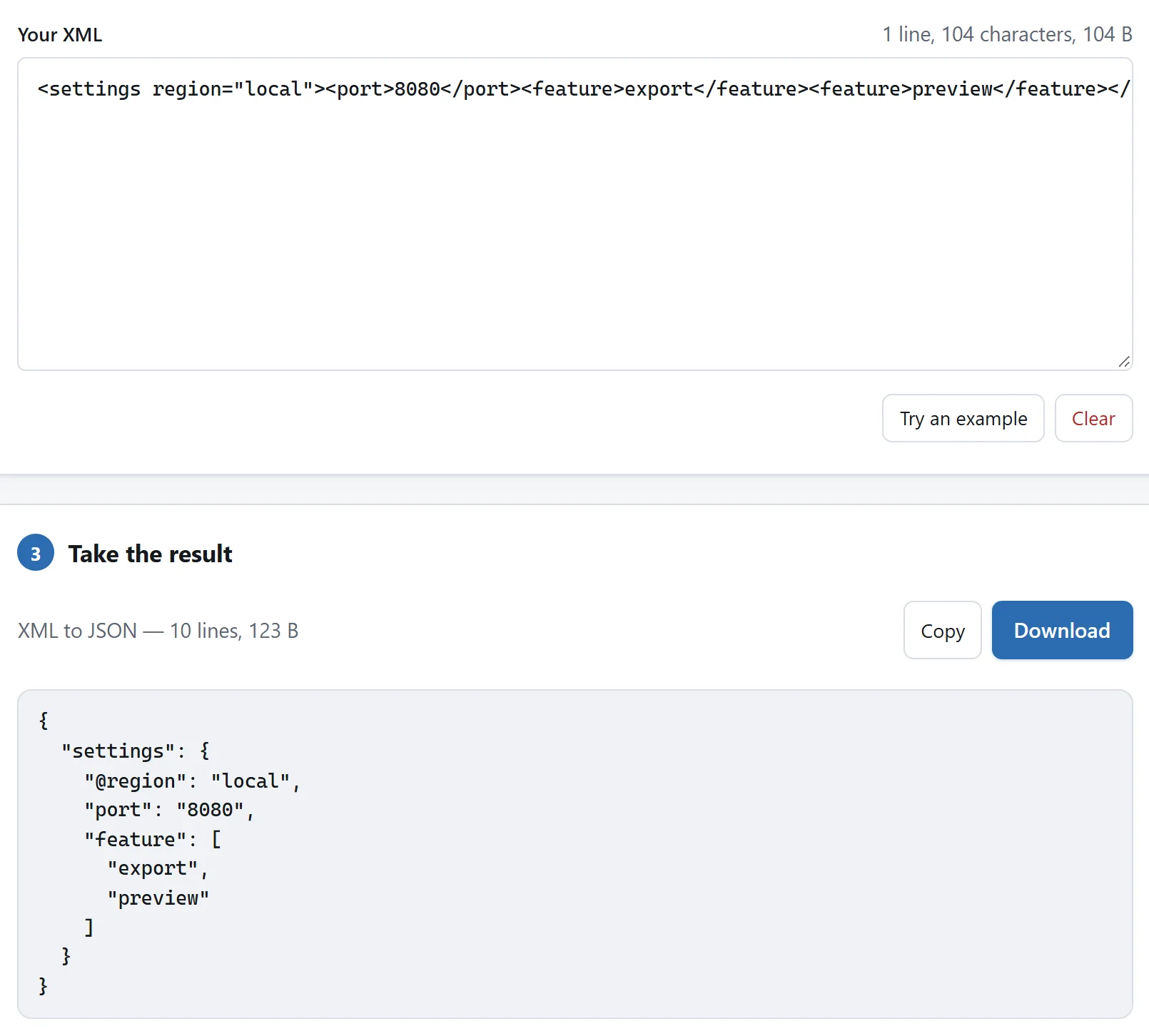Click the "XML to JSON — 10 lines, 123 B" text

pyautogui.click(x=158, y=631)
